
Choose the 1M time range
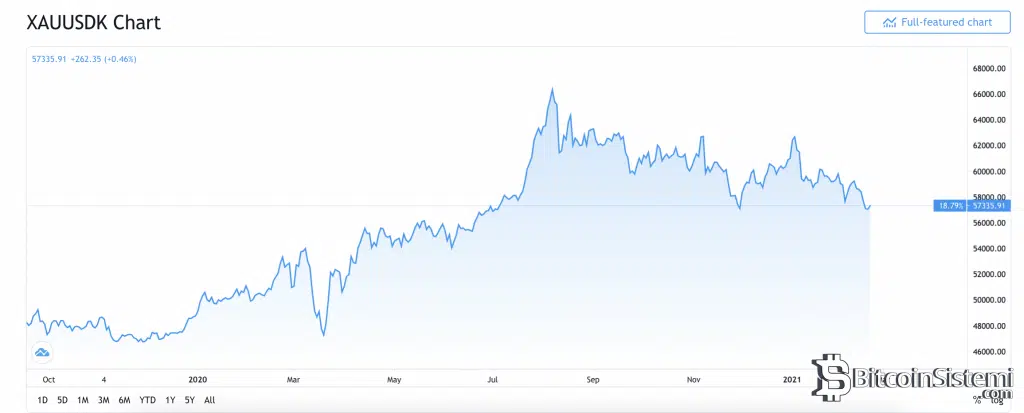point(83,400)
